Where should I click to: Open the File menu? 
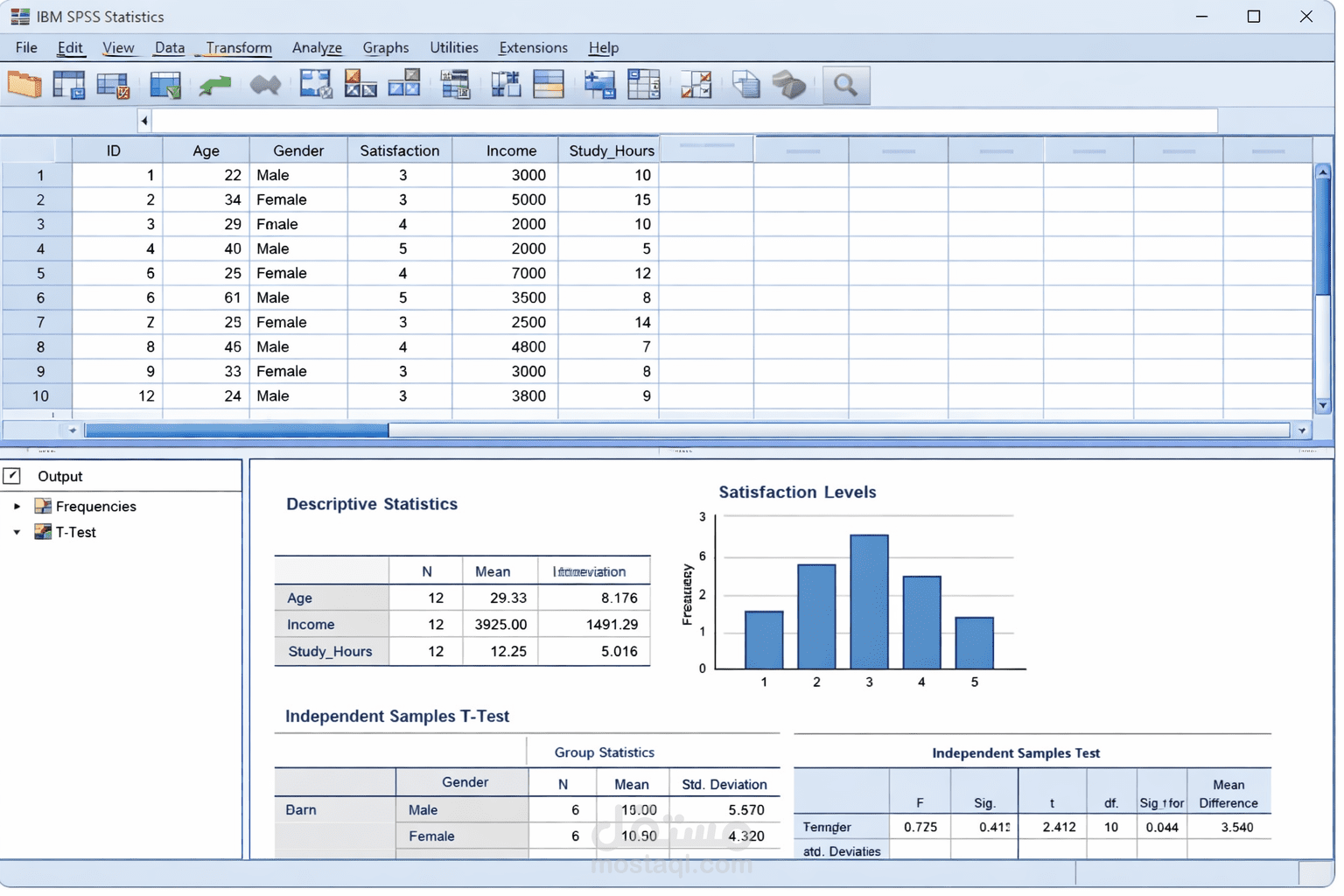(x=26, y=47)
